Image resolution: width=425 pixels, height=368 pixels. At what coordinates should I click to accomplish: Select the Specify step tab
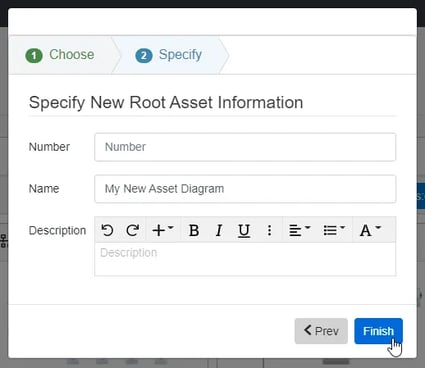pyautogui.click(x=169, y=55)
